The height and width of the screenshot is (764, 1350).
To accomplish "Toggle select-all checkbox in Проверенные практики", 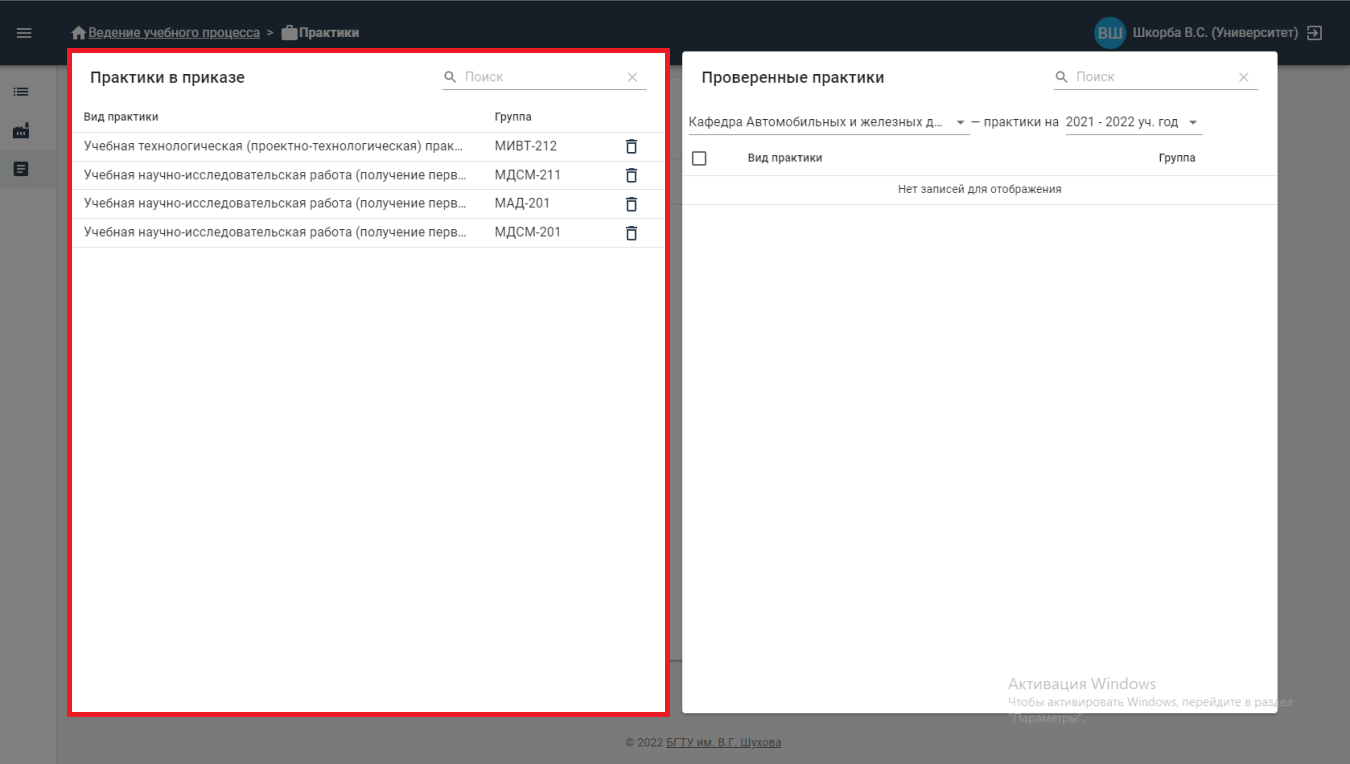I will click(699, 158).
